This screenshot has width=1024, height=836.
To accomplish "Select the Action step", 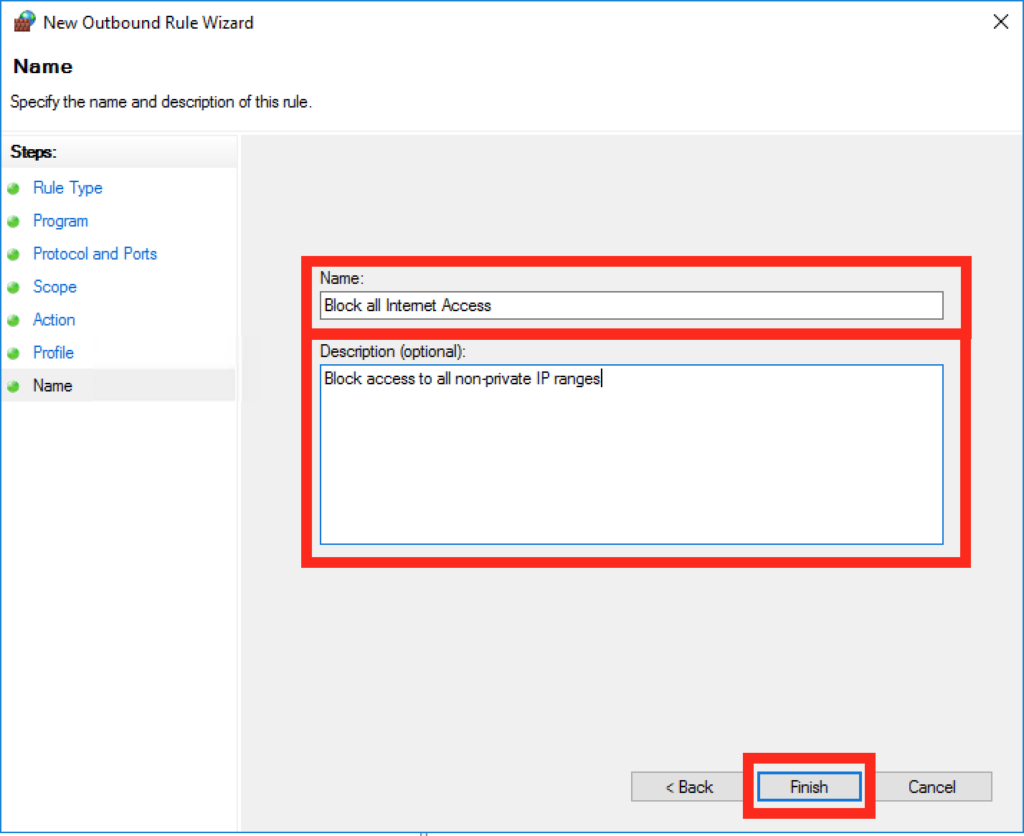I will [x=53, y=320].
